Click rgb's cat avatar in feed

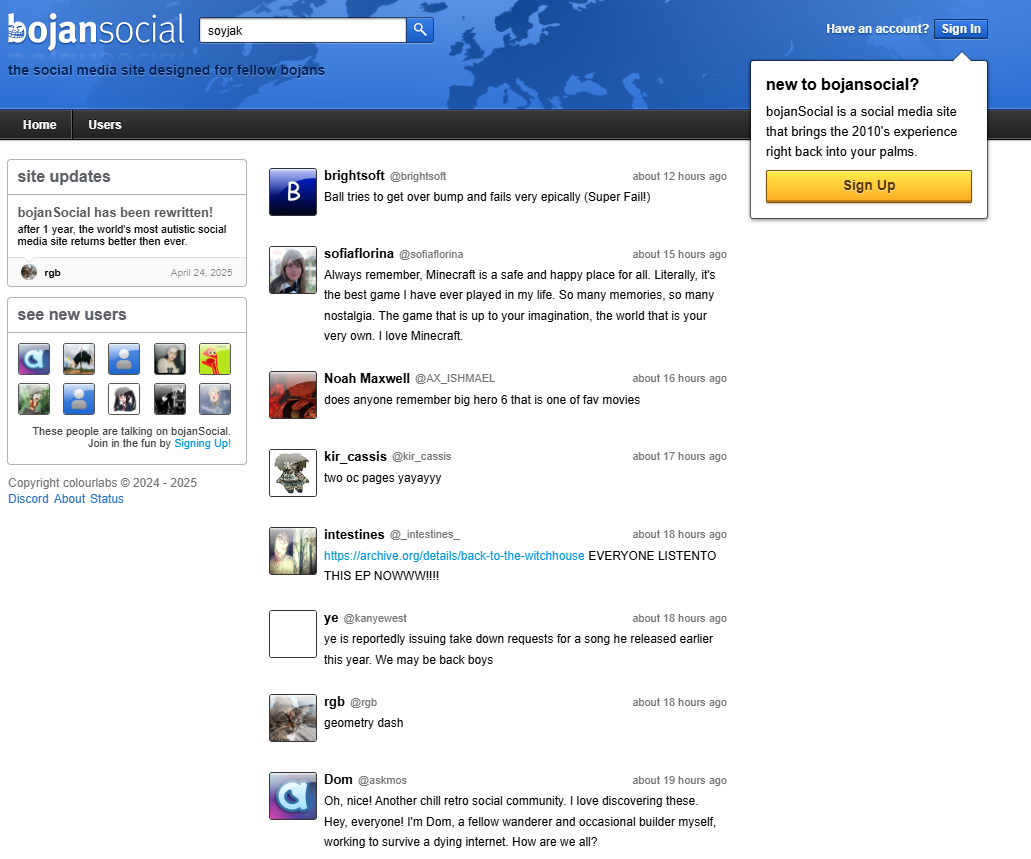(x=293, y=718)
